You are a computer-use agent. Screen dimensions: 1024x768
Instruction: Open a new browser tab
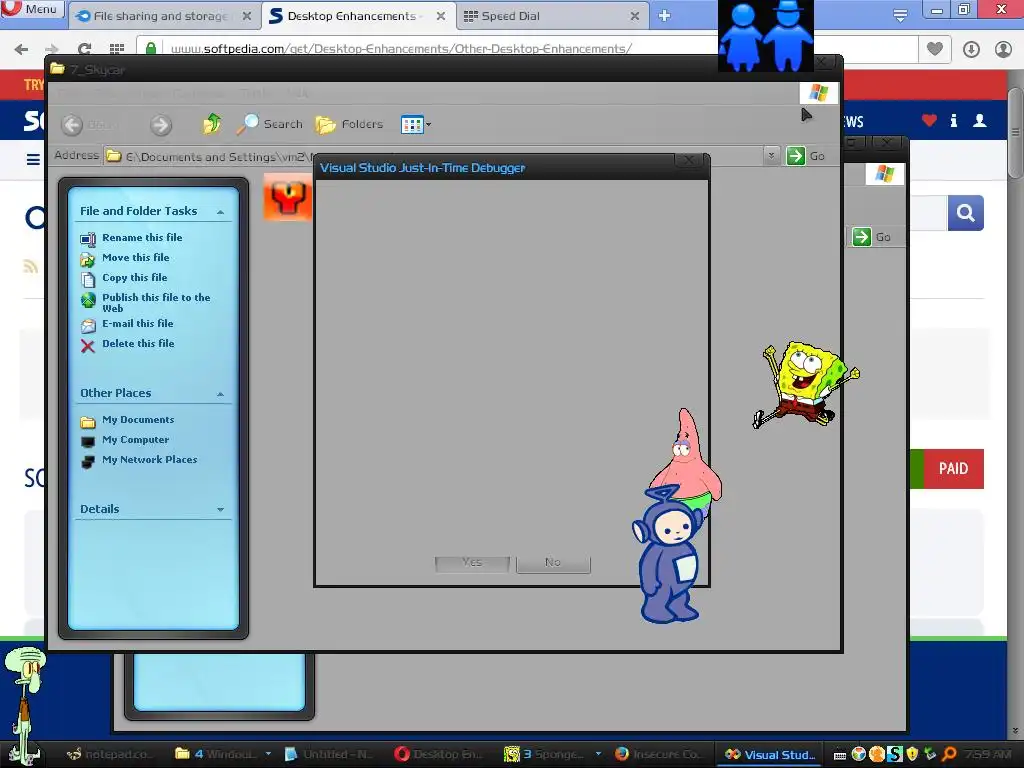(x=664, y=16)
